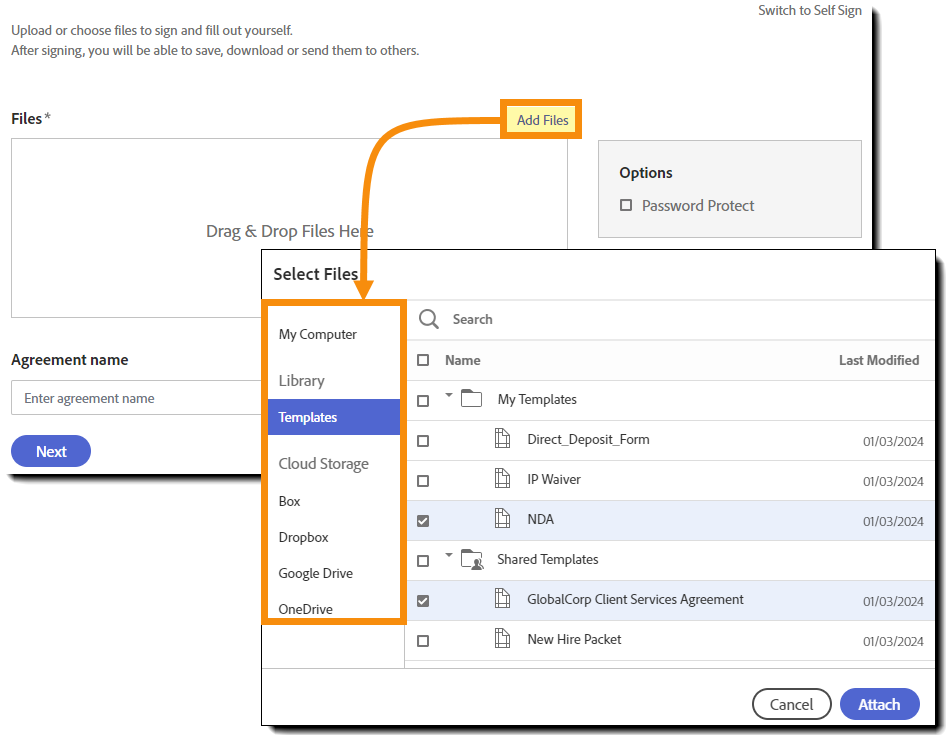This screenshot has width=946, height=735.
Task: Click the Direct_Deposit_Form document icon
Action: [501, 439]
